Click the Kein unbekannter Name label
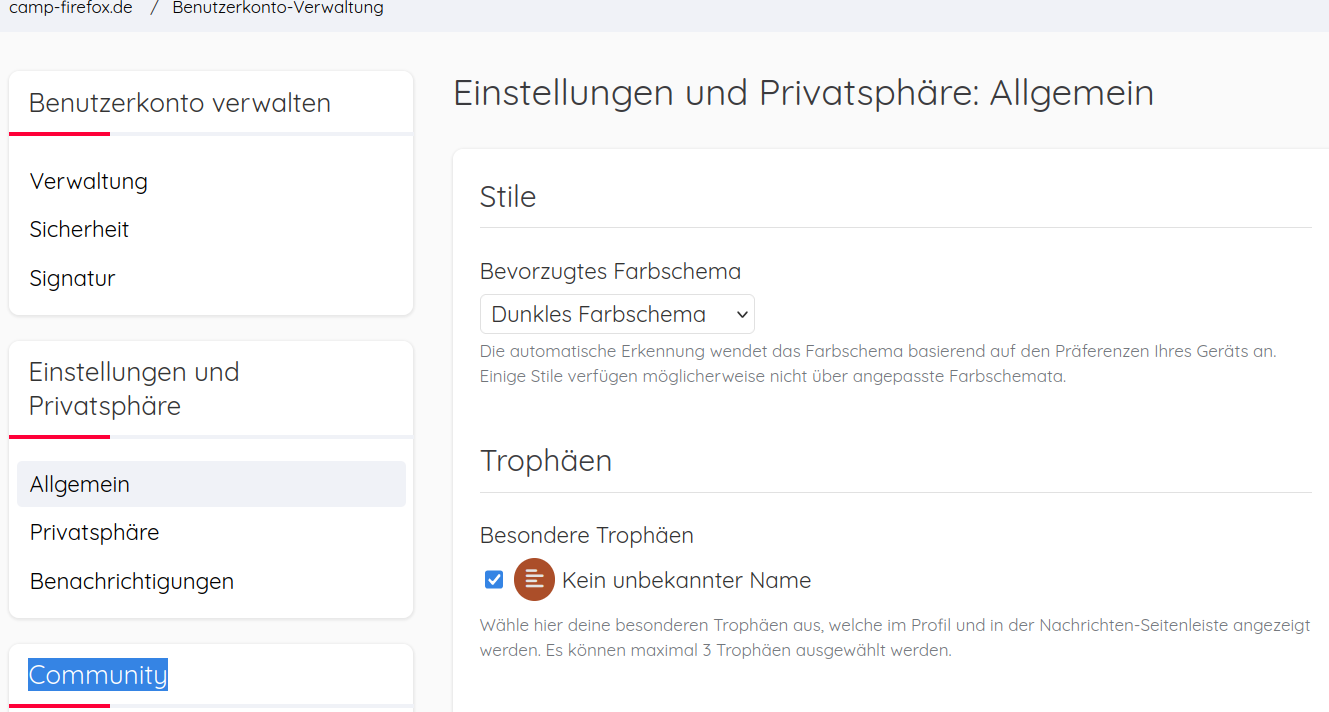Image resolution: width=1329 pixels, height=712 pixels. point(686,580)
